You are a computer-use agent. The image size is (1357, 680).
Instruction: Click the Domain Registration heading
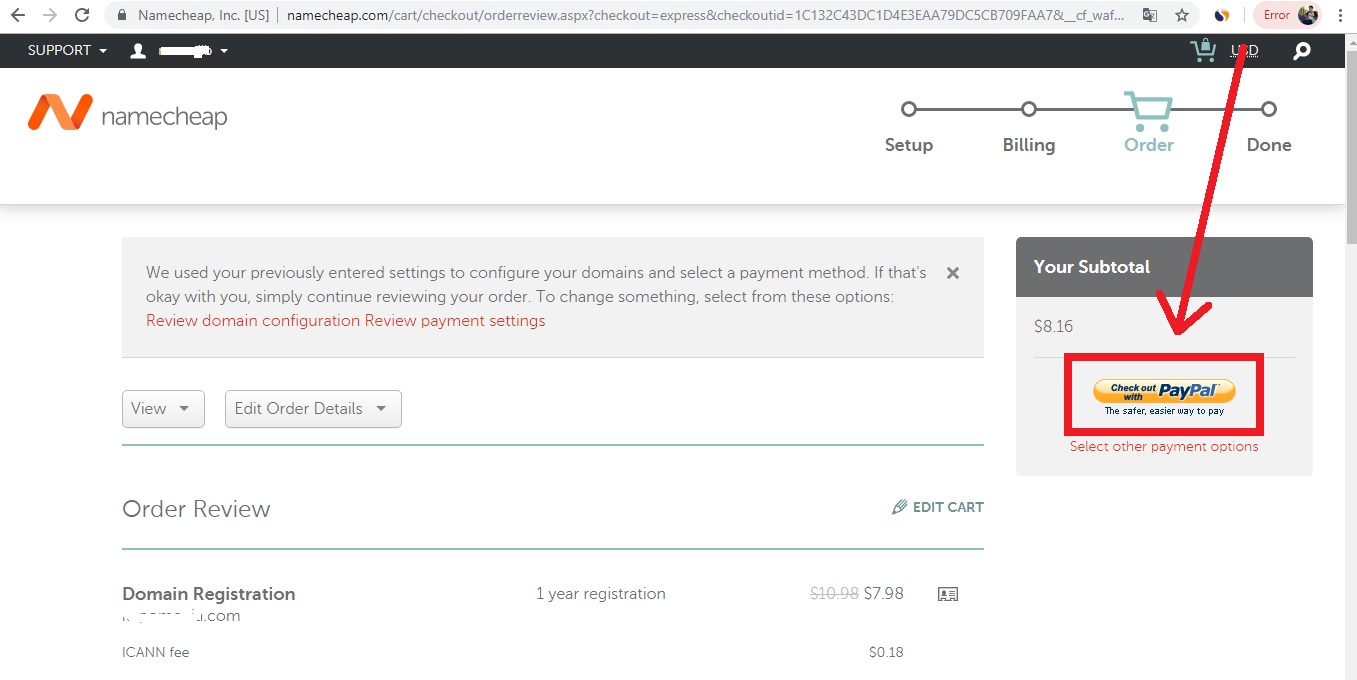point(209,594)
